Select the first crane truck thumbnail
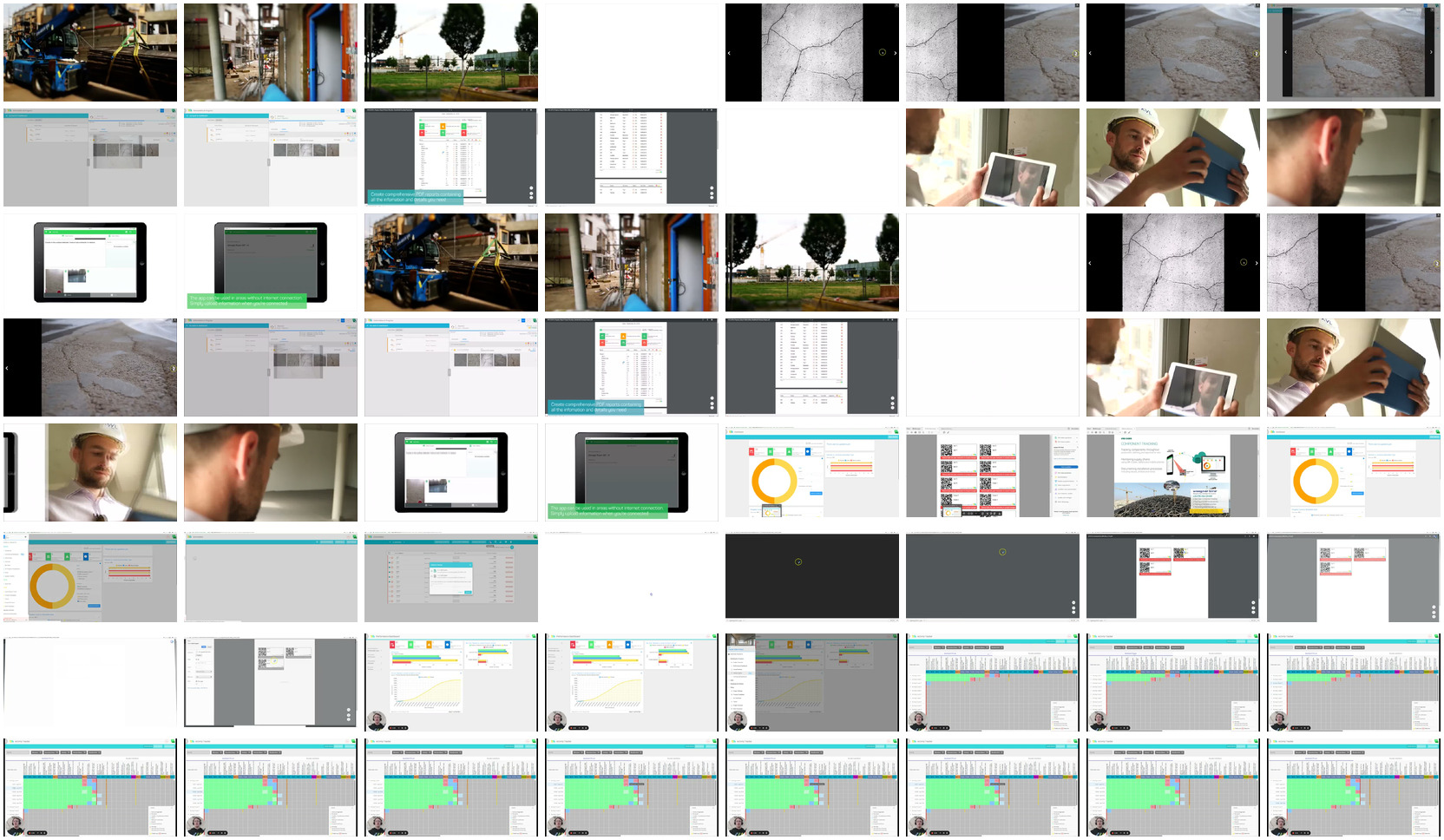Viewport: 1444px width, 840px height. pyautogui.click(x=90, y=52)
